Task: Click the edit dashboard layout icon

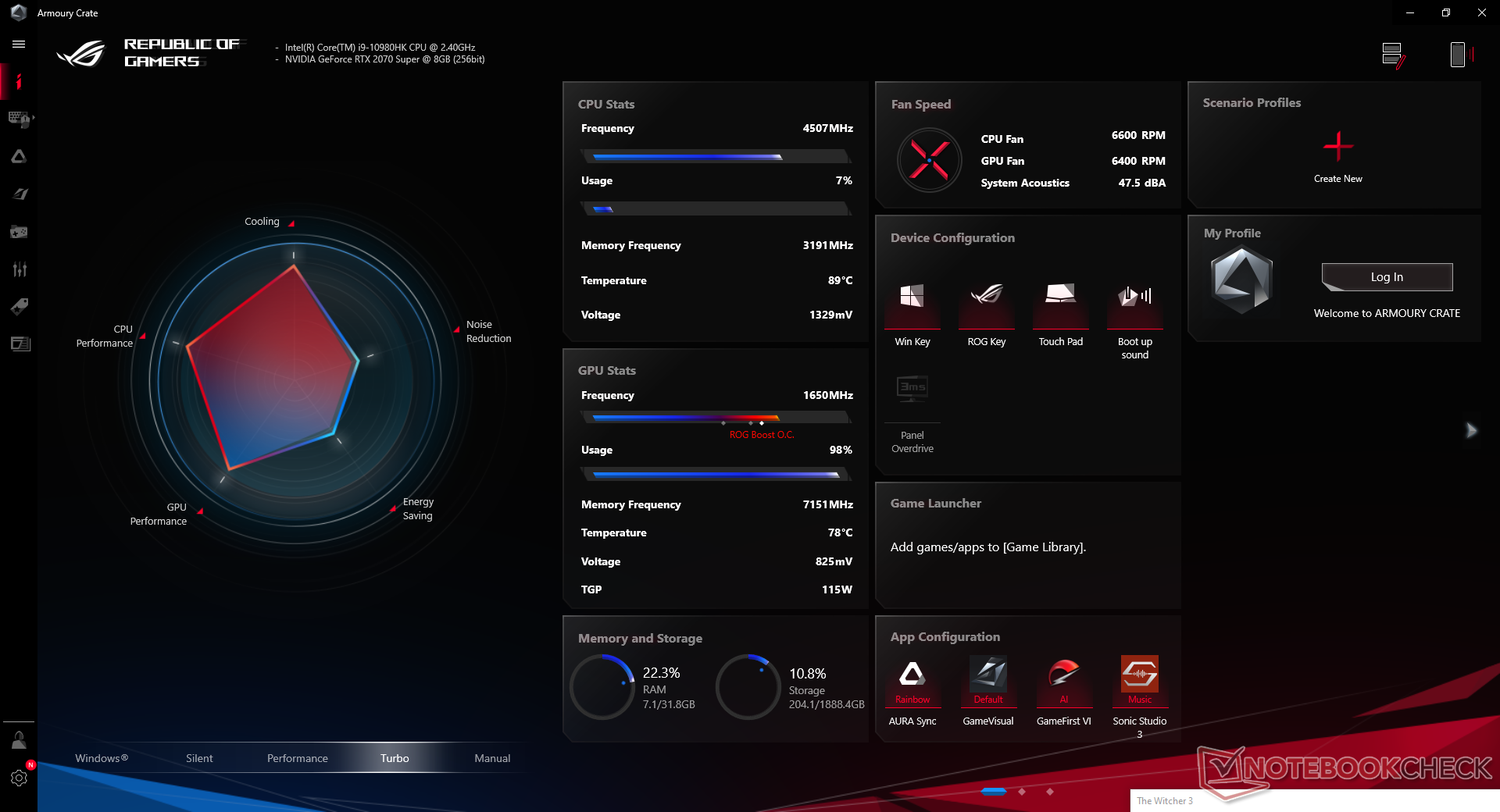Action: point(1394,55)
